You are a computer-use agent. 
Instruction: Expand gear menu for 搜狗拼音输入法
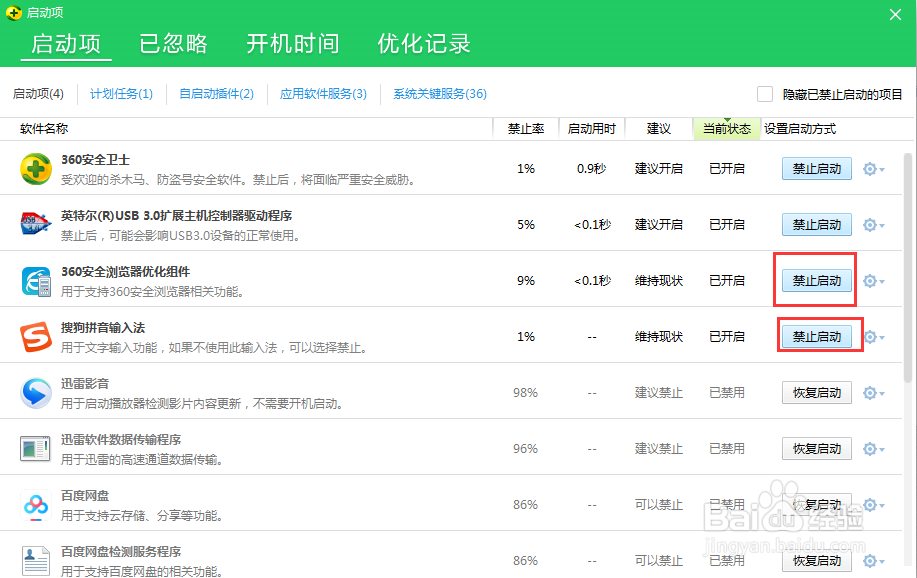(873, 337)
